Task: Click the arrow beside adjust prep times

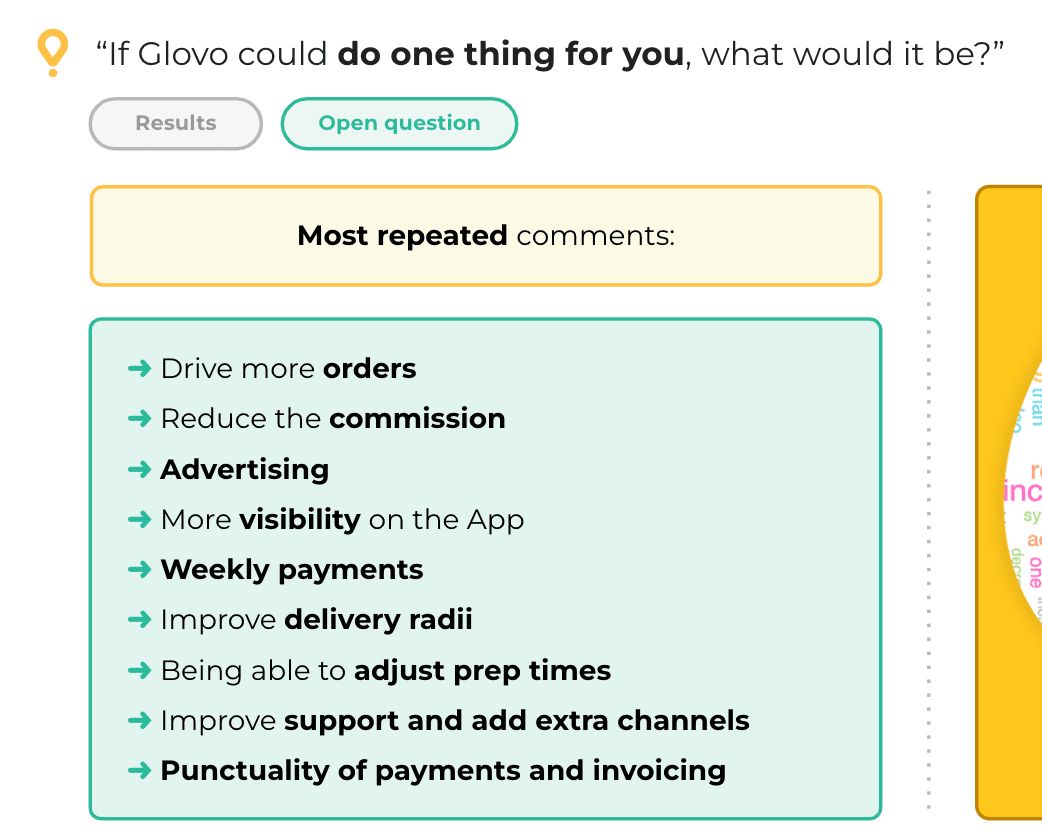Action: pyautogui.click(x=140, y=670)
